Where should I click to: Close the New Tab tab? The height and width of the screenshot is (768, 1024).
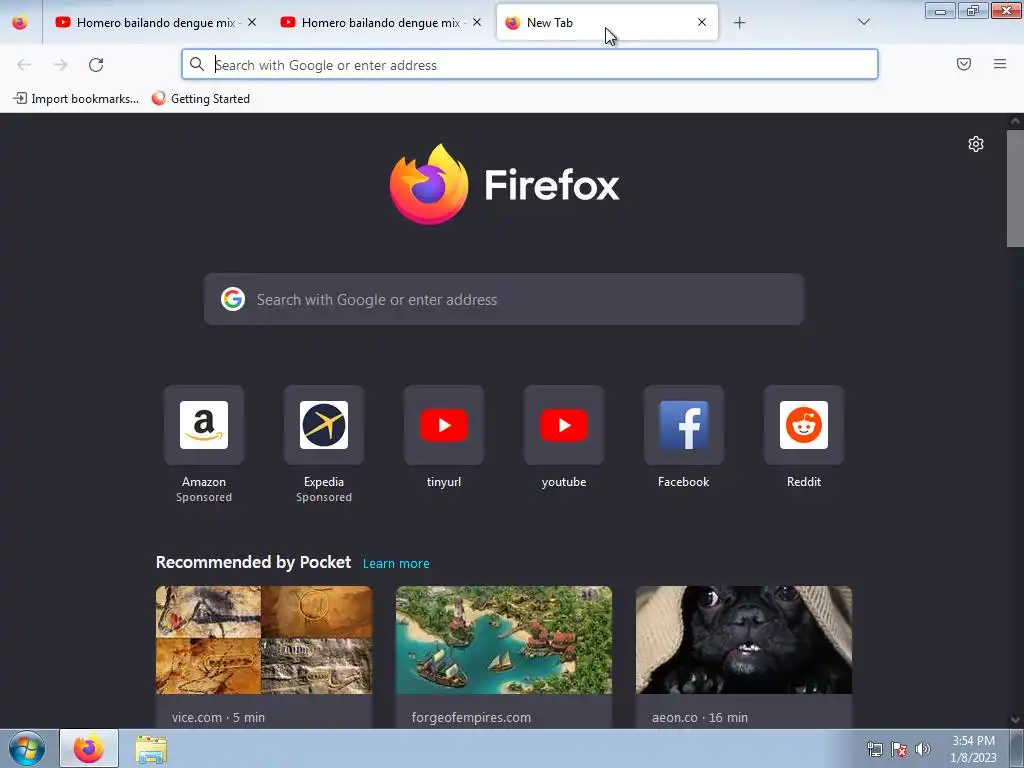[702, 22]
